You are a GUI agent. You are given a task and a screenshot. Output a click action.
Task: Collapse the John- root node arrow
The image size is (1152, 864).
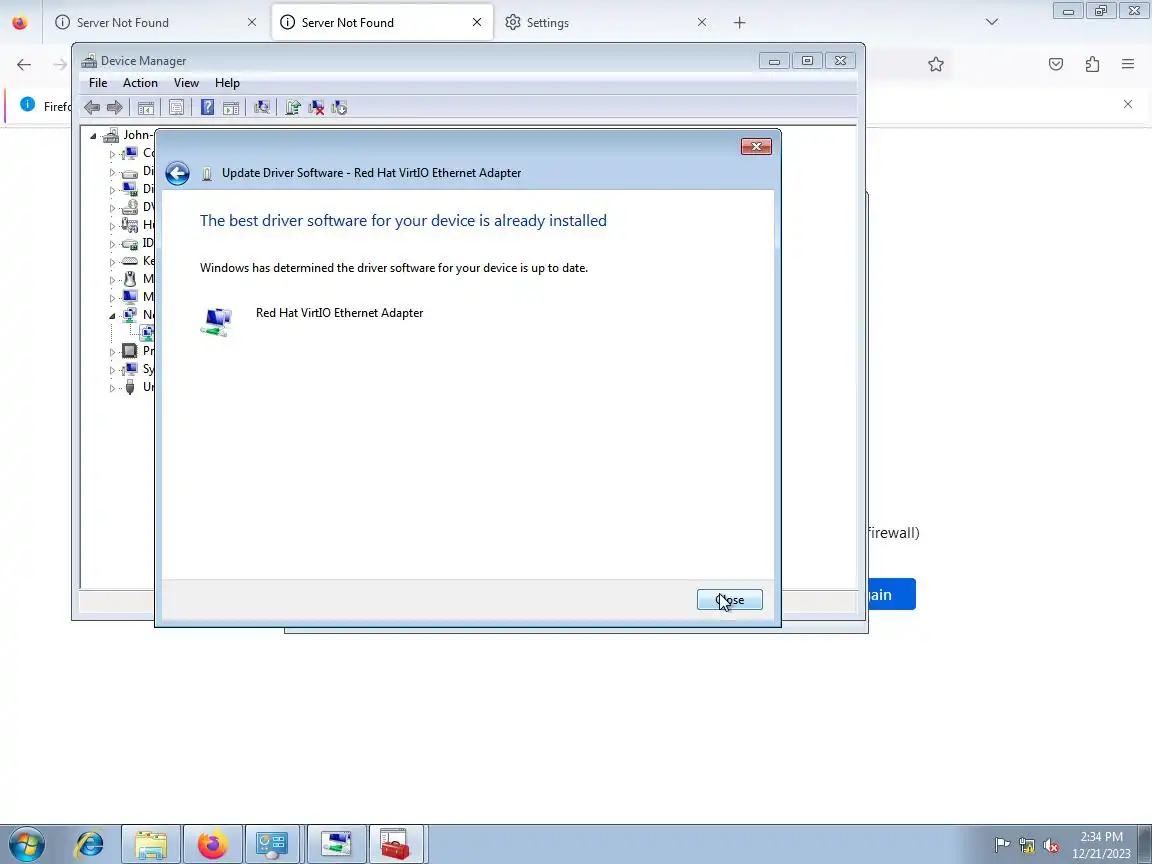(x=93, y=136)
